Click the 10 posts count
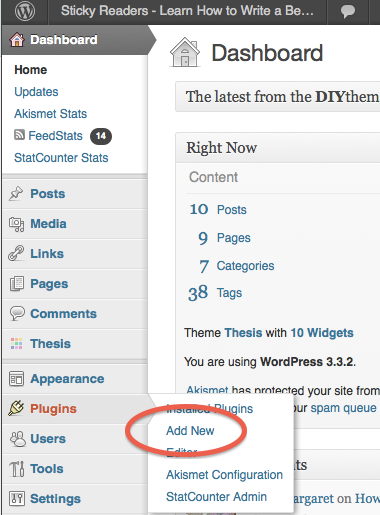Viewport: 380px width, 515px height. (x=199, y=209)
